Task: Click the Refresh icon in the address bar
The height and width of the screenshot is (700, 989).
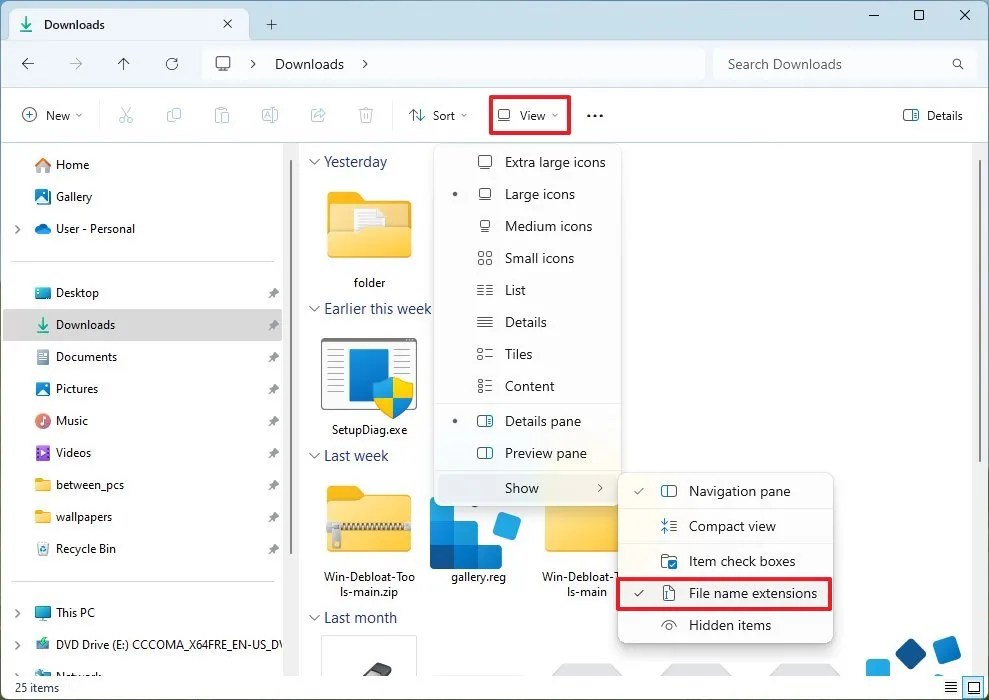Action: pos(171,63)
